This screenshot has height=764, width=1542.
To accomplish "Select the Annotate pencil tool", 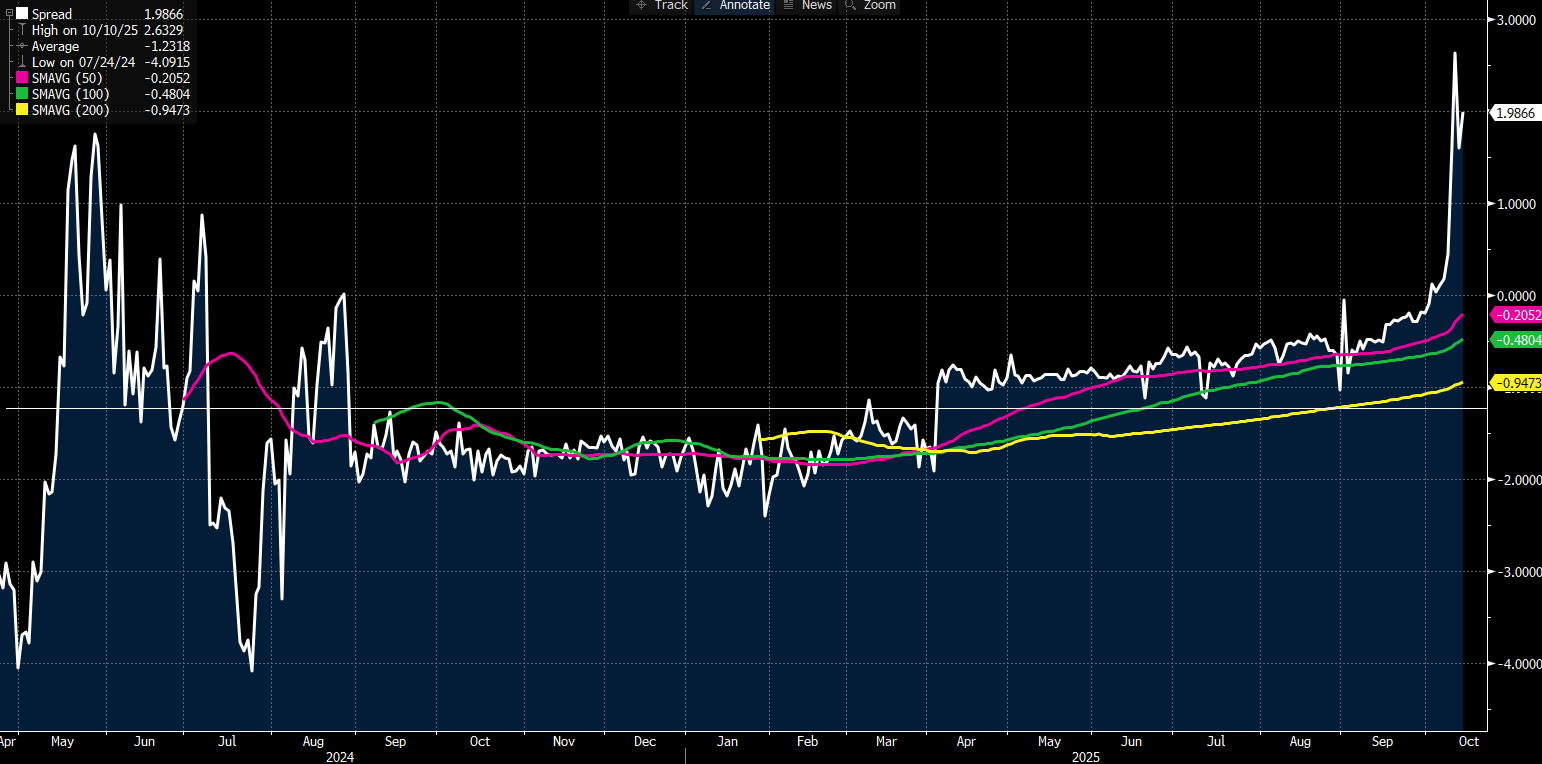I will (735, 5).
